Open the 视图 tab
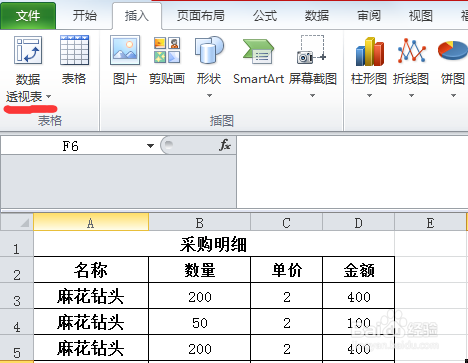 click(421, 15)
